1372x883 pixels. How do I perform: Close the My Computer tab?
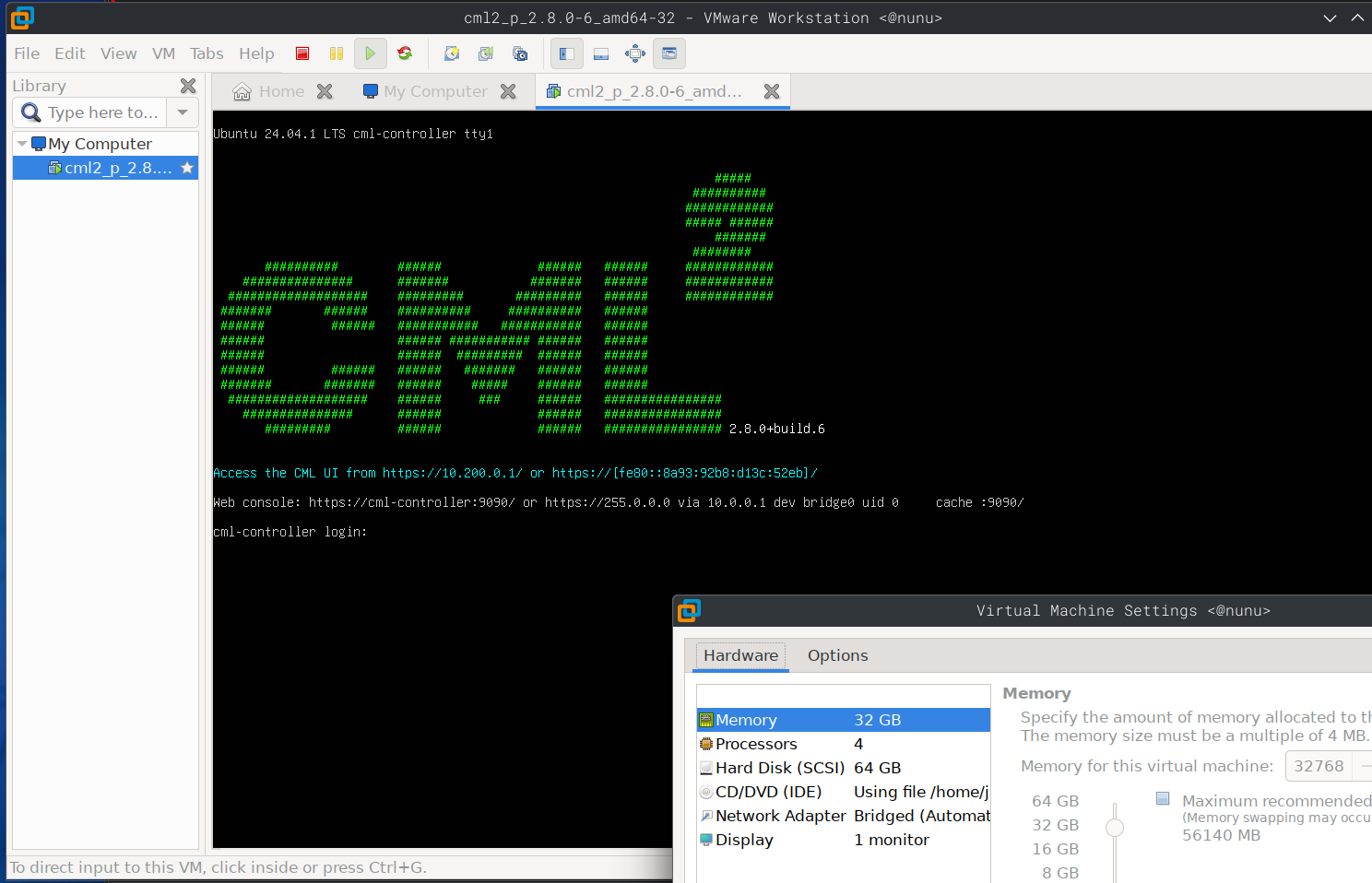508,91
